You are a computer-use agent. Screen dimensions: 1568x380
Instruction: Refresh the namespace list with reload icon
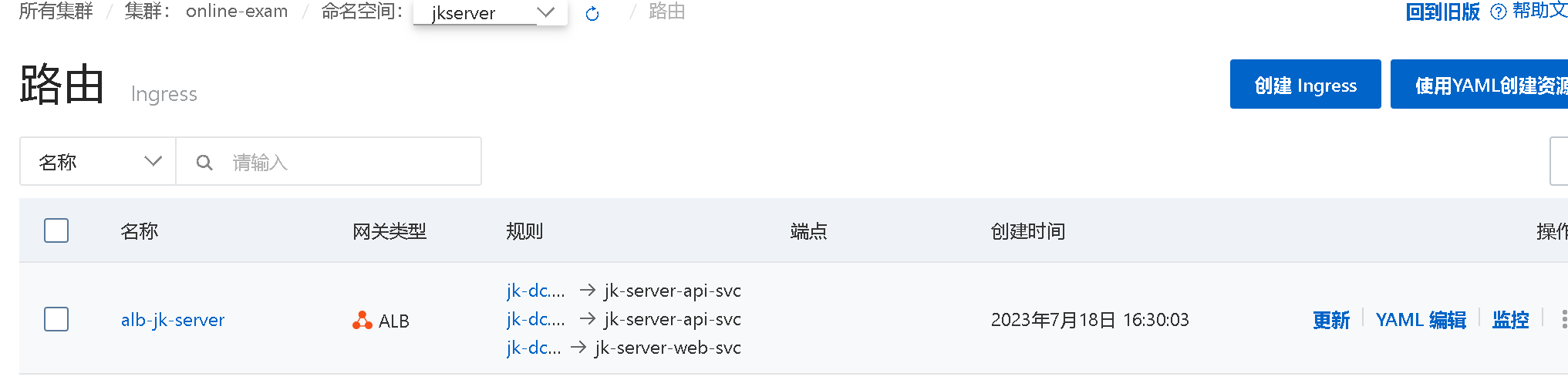(592, 13)
